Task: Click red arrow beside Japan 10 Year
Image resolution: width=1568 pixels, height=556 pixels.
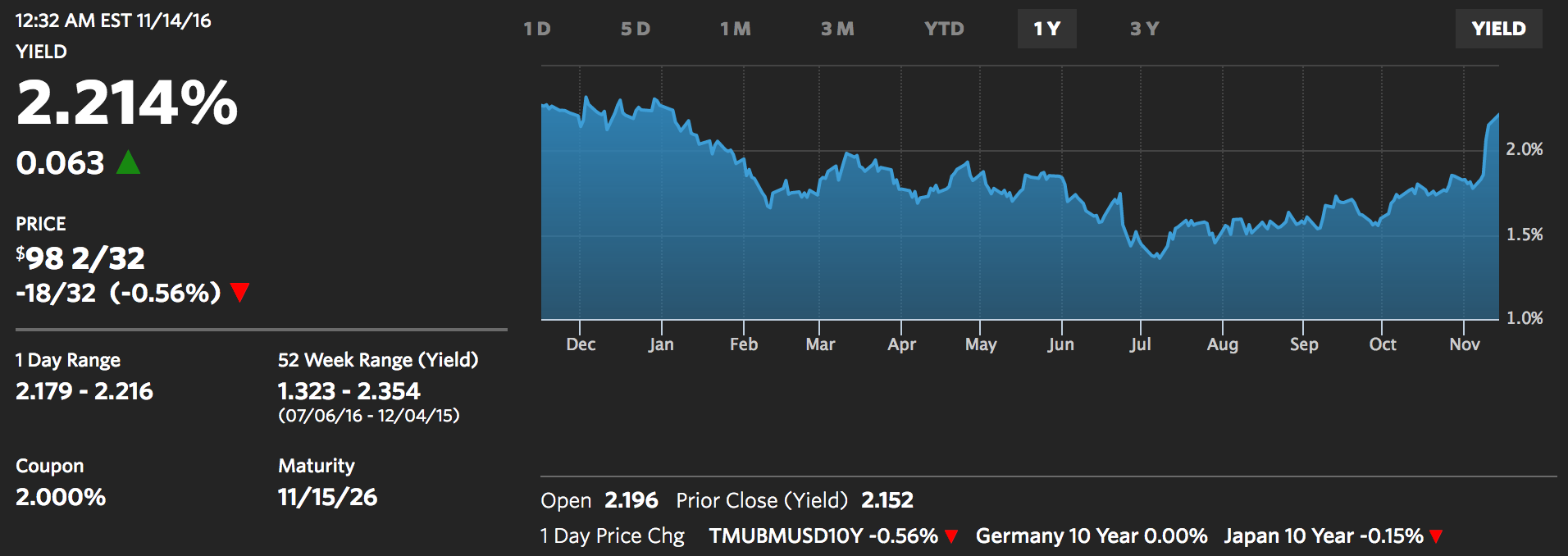Action: coord(1436,536)
